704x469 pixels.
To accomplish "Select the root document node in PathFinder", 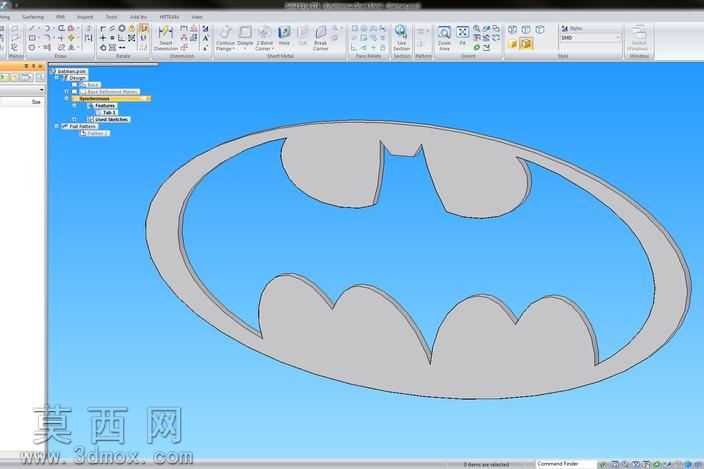I will pyautogui.click(x=69, y=71).
